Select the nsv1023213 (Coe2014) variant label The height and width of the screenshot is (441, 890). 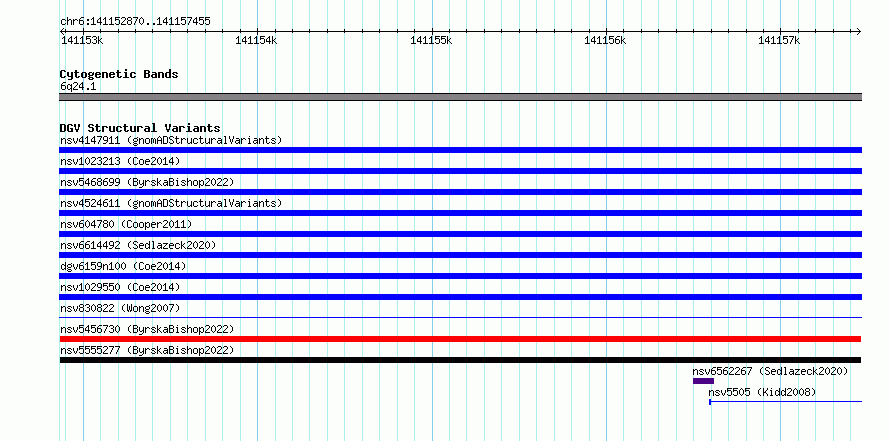(x=120, y=161)
